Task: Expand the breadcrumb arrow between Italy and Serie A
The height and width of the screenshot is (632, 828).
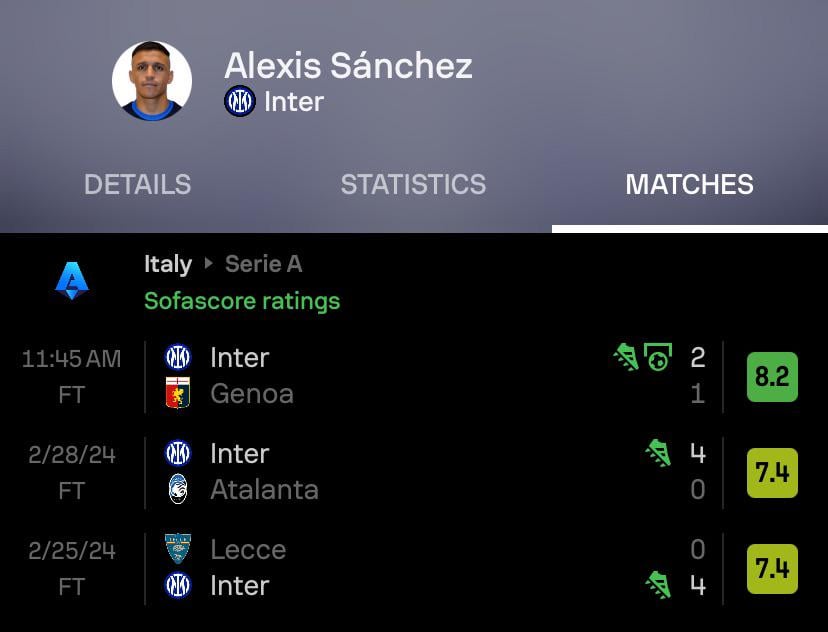Action: (207, 264)
